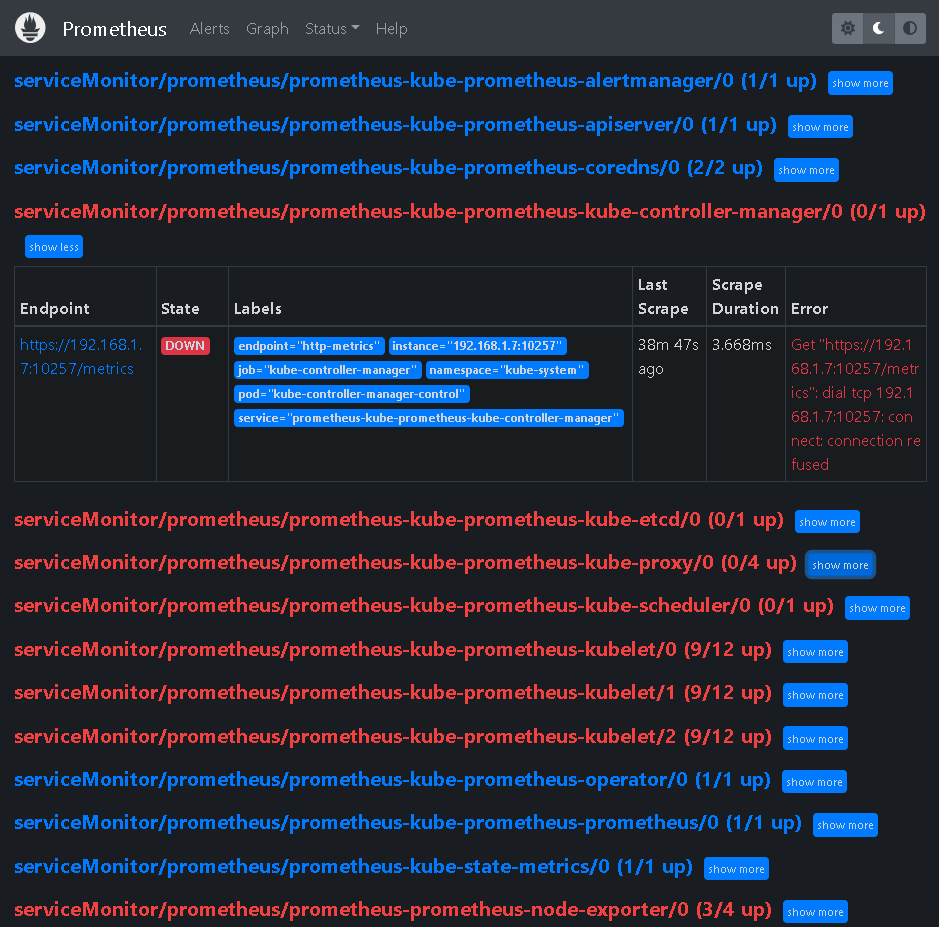Click the endpoint="http-metrics" label badge
The image size is (939, 927).
tap(309, 346)
